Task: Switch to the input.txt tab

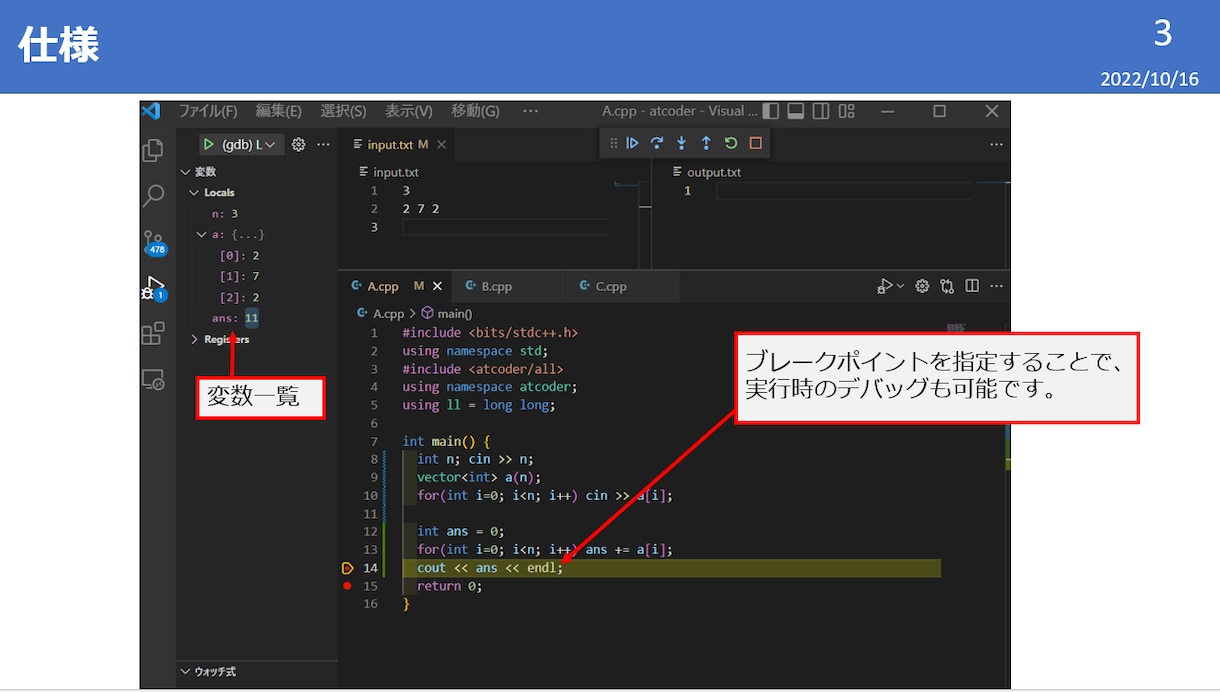Action: tap(397, 145)
